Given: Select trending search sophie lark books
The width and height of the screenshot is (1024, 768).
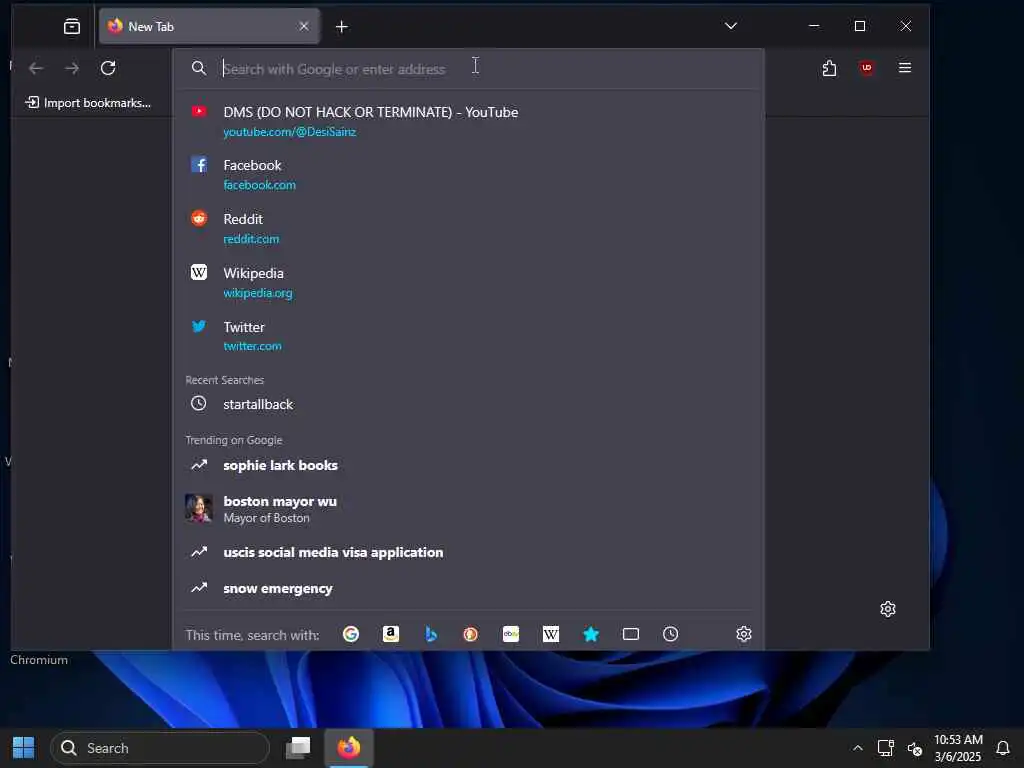Looking at the screenshot, I should tap(468, 465).
